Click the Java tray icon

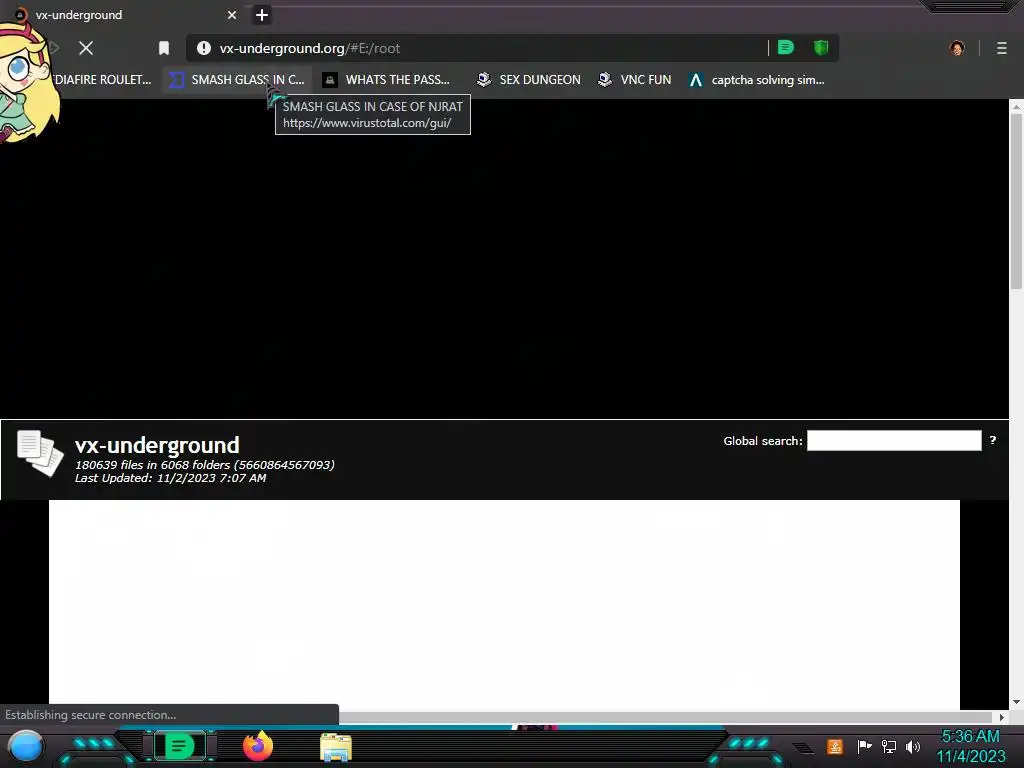click(835, 746)
